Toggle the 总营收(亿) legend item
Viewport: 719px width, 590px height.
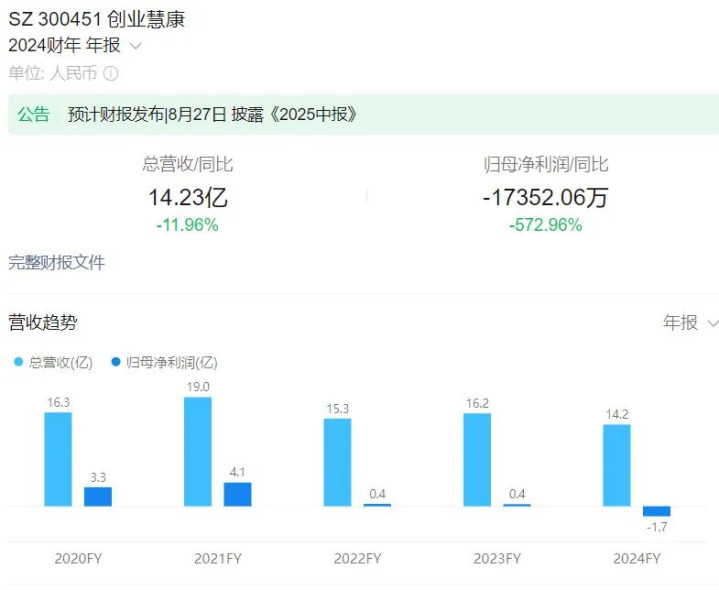[x=54, y=363]
